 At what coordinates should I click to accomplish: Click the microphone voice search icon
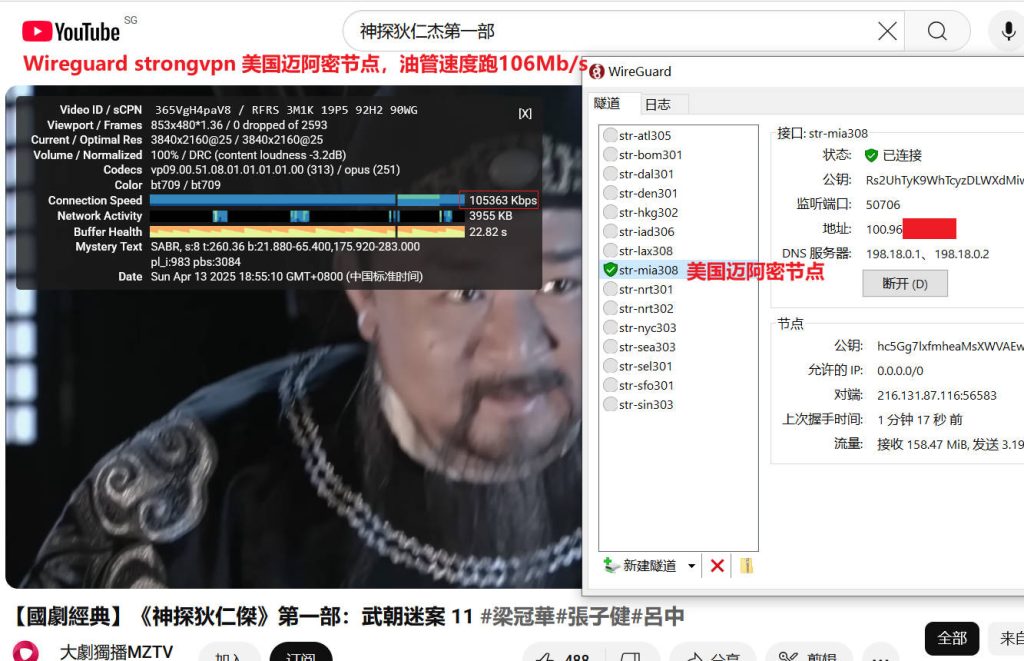pos(1007,32)
